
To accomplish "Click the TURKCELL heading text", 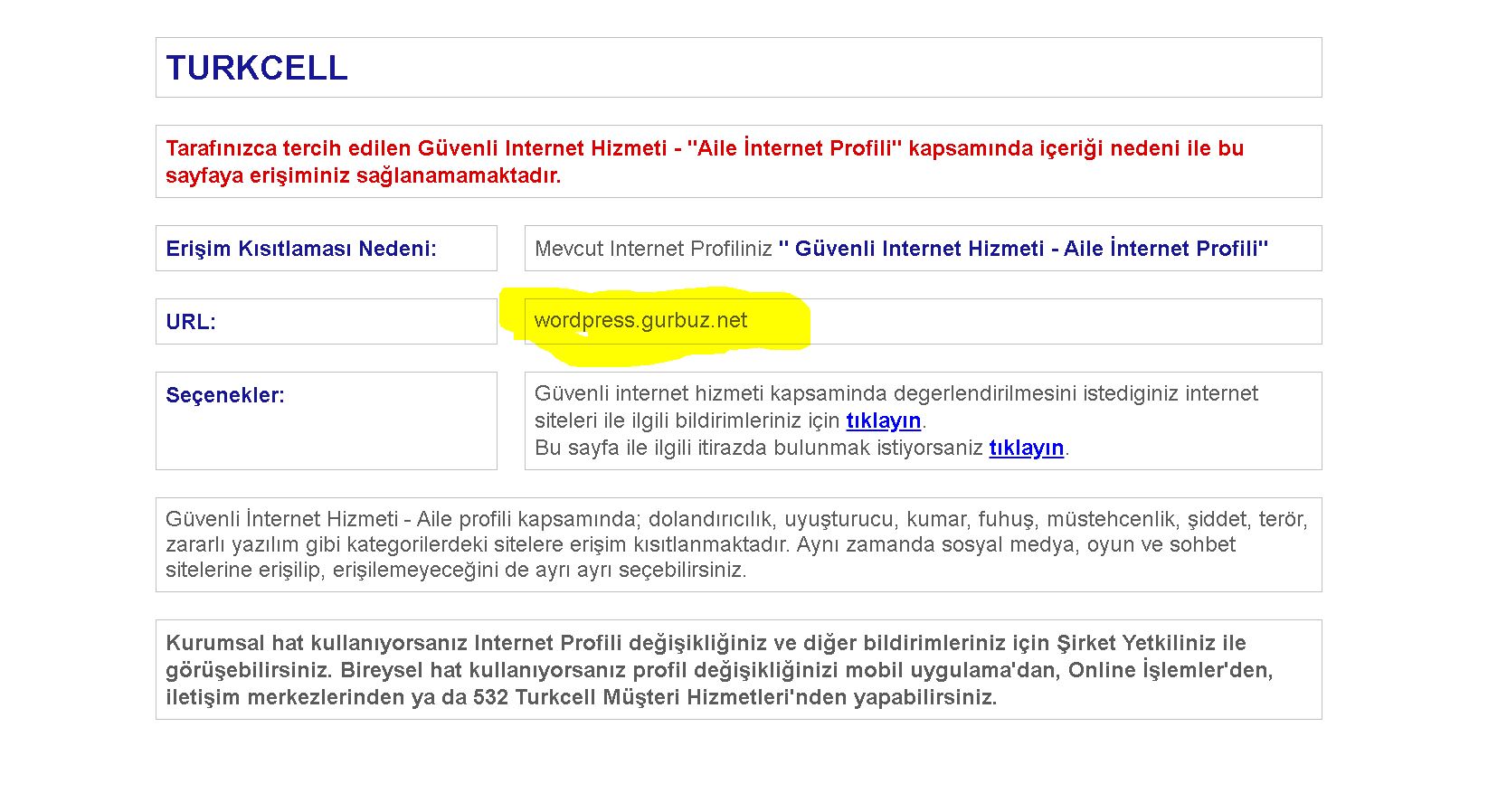I will point(257,68).
